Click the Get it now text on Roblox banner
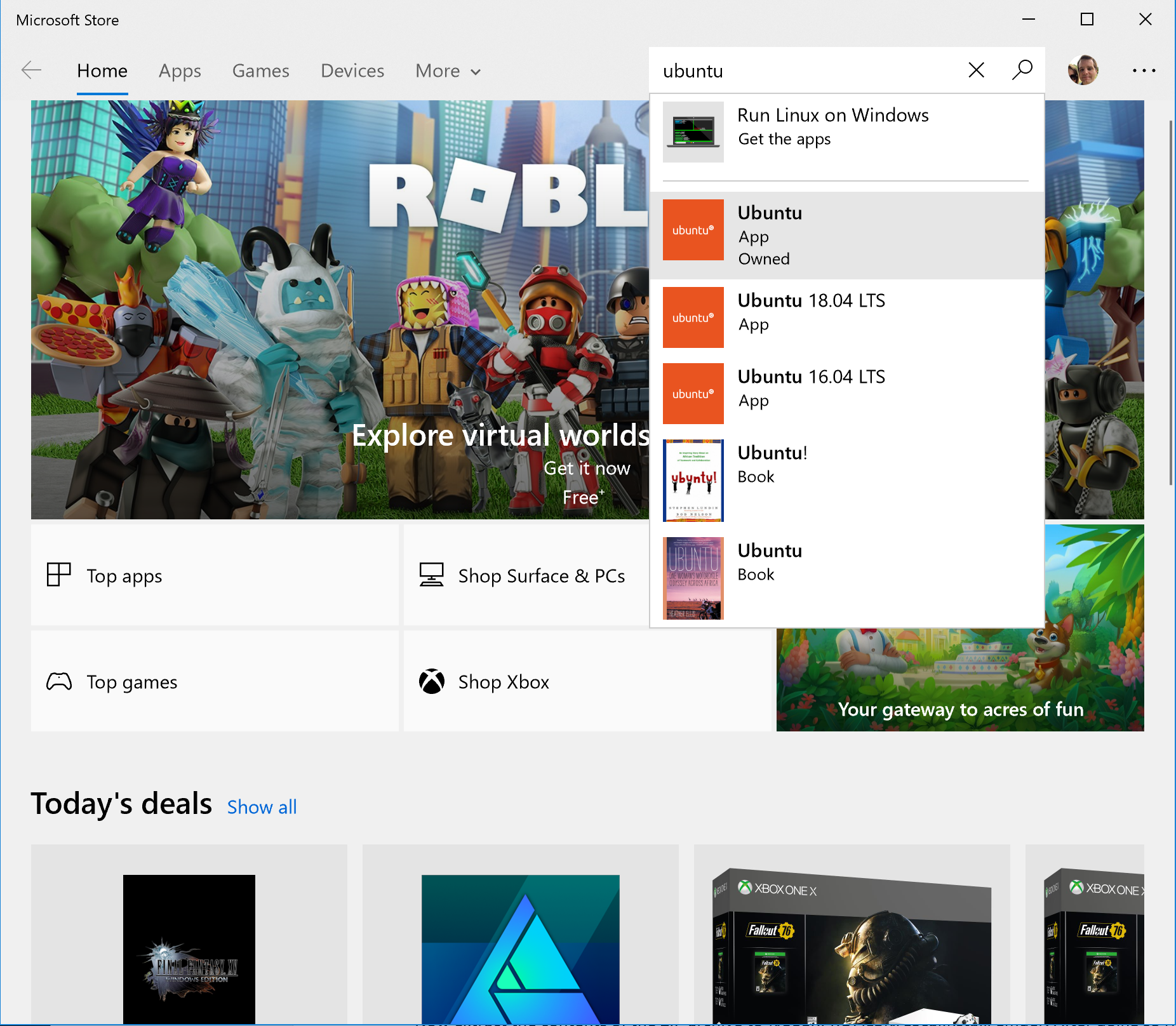The height and width of the screenshot is (1026, 1176). 587,469
